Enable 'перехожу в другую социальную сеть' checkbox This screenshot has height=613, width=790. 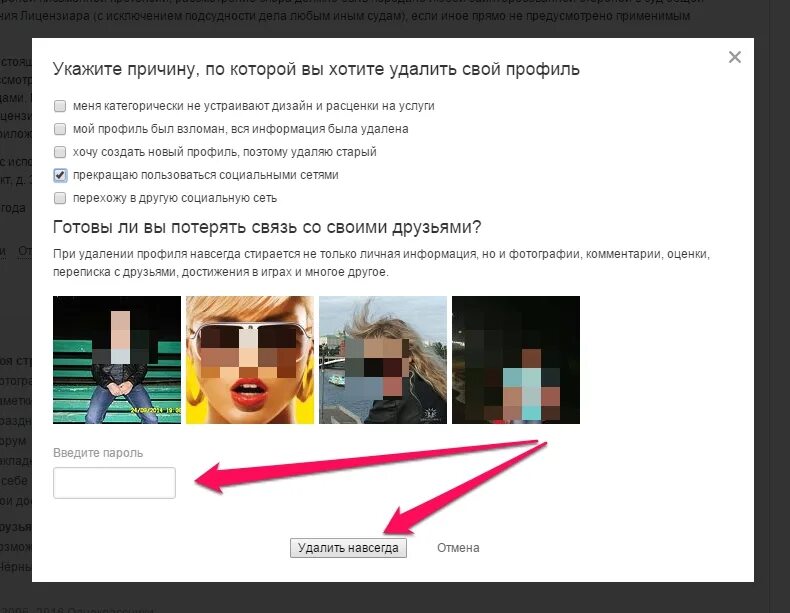(x=60, y=198)
